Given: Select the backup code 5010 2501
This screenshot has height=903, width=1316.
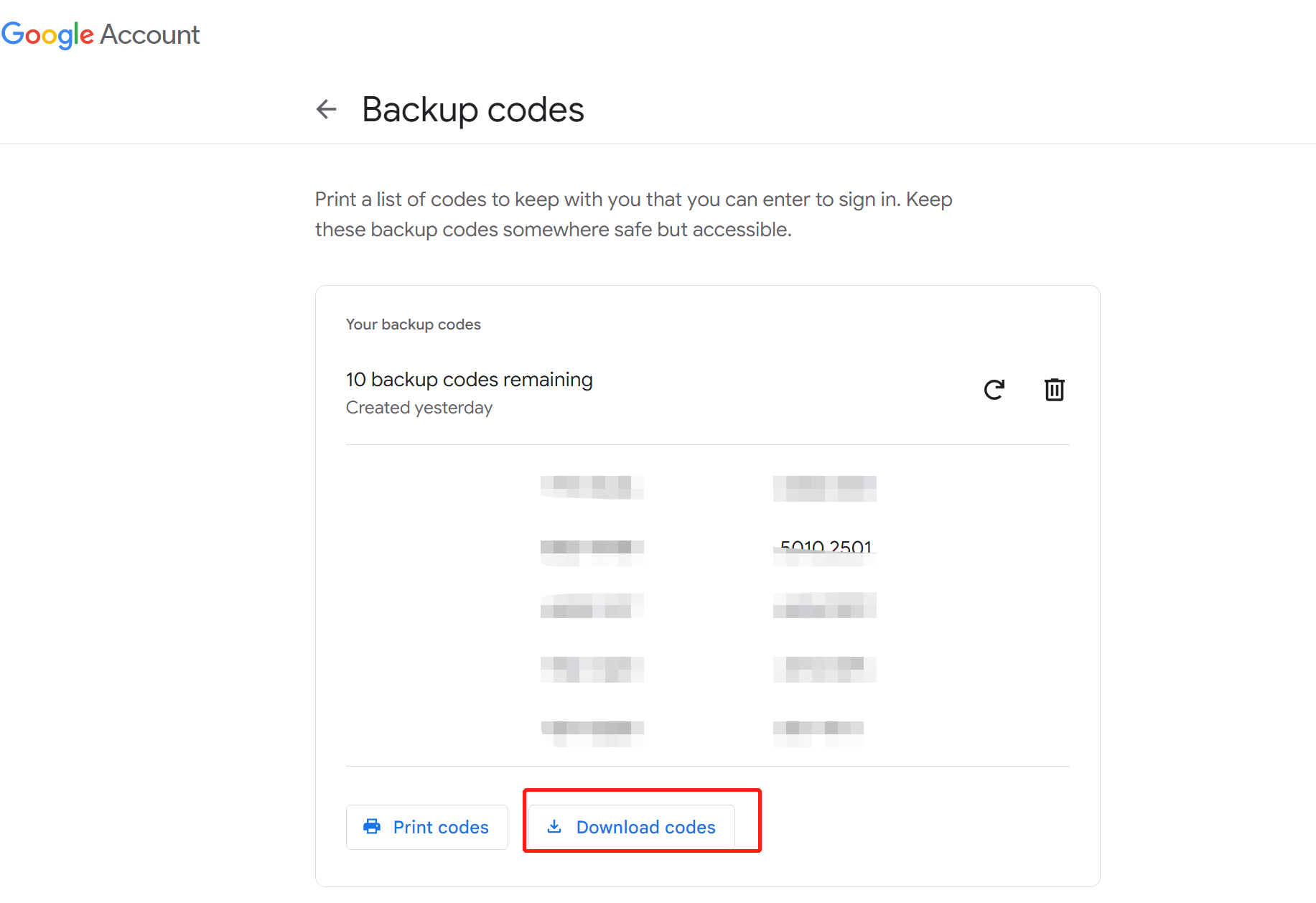Looking at the screenshot, I should (x=825, y=548).
